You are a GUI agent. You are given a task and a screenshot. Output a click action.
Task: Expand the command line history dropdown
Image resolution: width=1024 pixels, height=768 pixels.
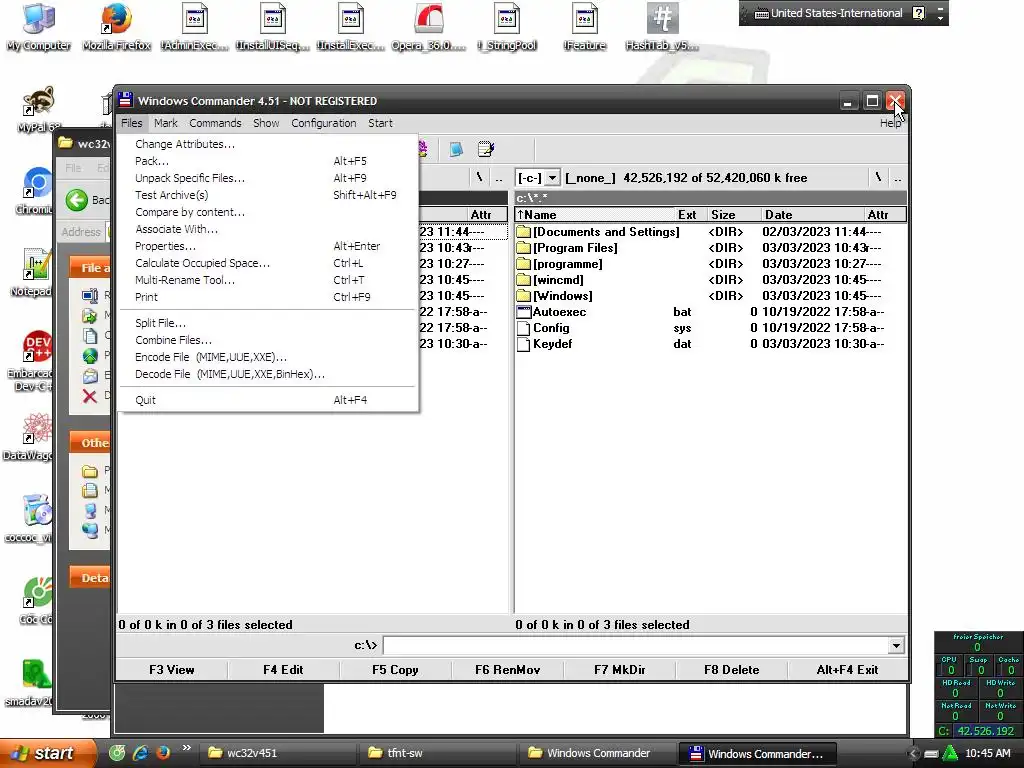(896, 646)
